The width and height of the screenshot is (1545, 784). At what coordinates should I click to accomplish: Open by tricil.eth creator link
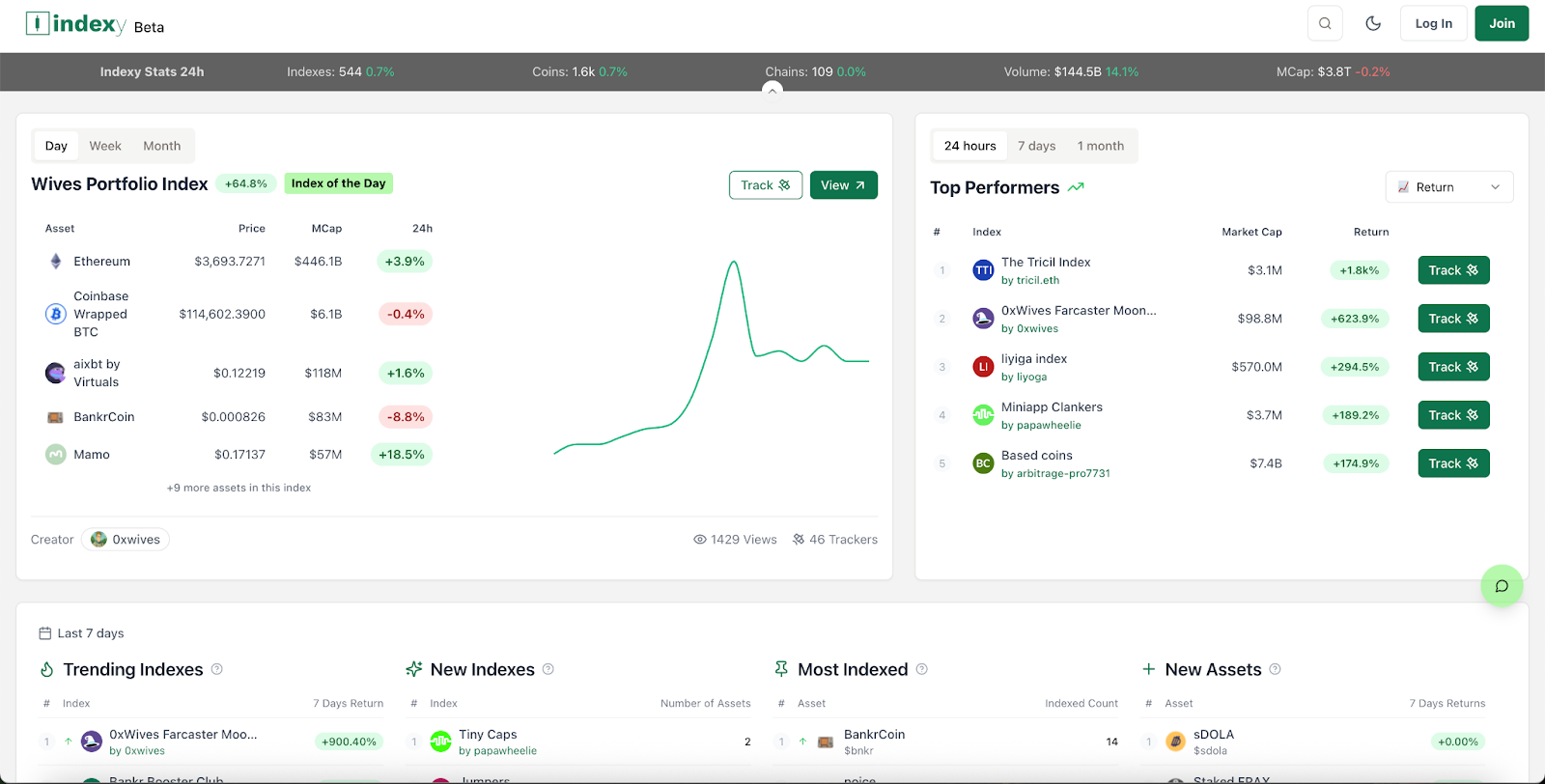[x=1030, y=281]
